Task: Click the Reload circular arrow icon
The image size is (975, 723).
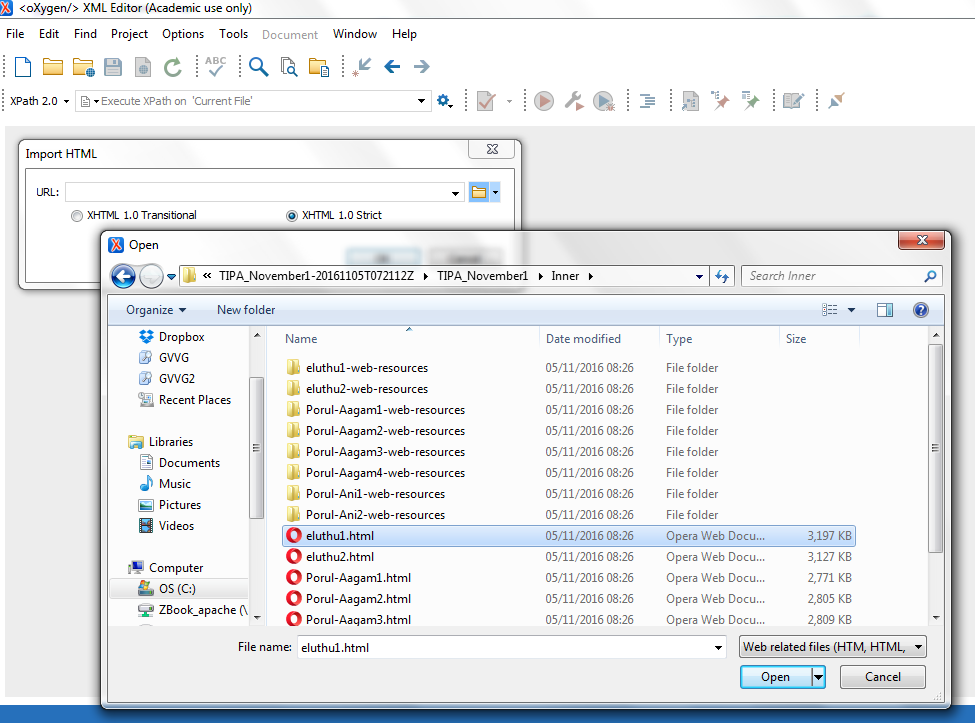Action: (x=173, y=67)
